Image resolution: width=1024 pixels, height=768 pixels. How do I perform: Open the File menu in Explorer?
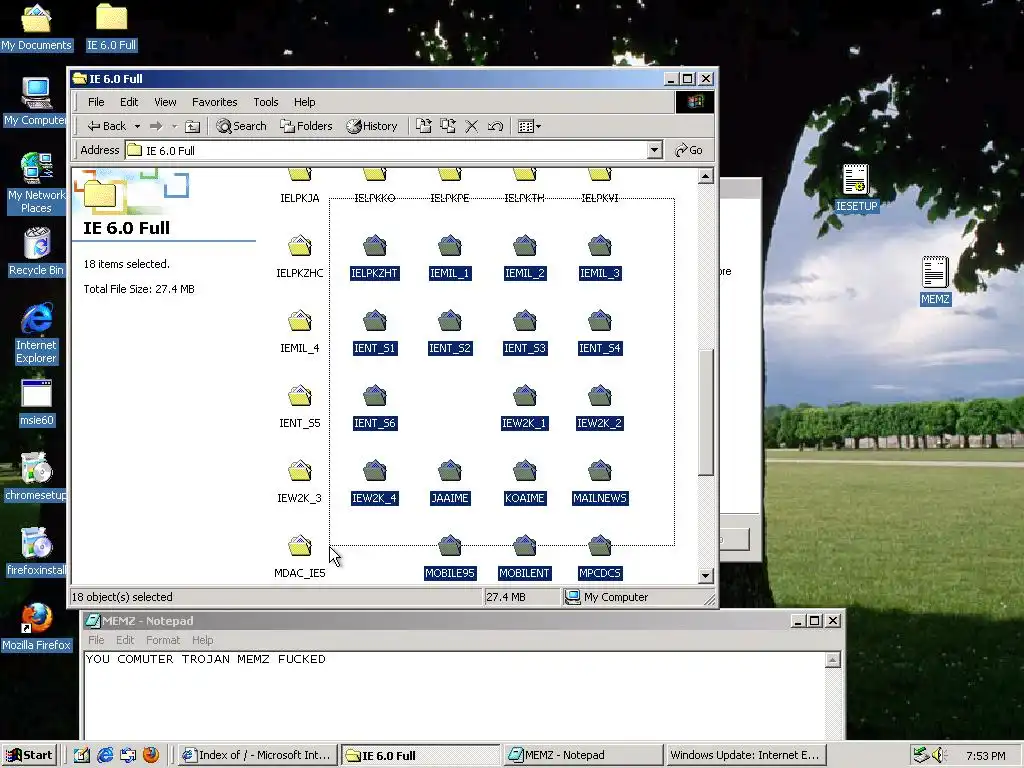tap(96, 102)
